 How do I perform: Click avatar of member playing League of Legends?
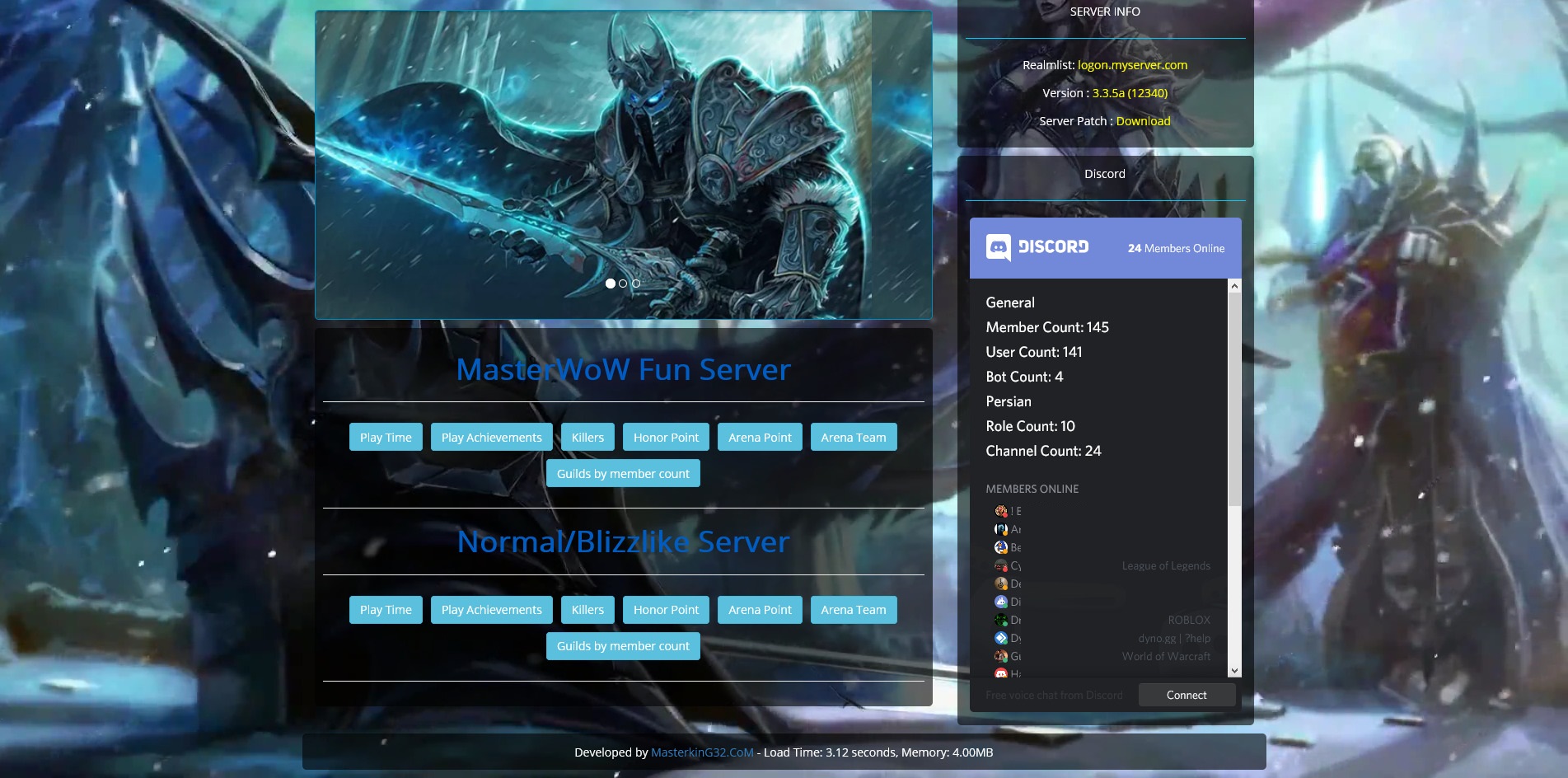click(1001, 565)
